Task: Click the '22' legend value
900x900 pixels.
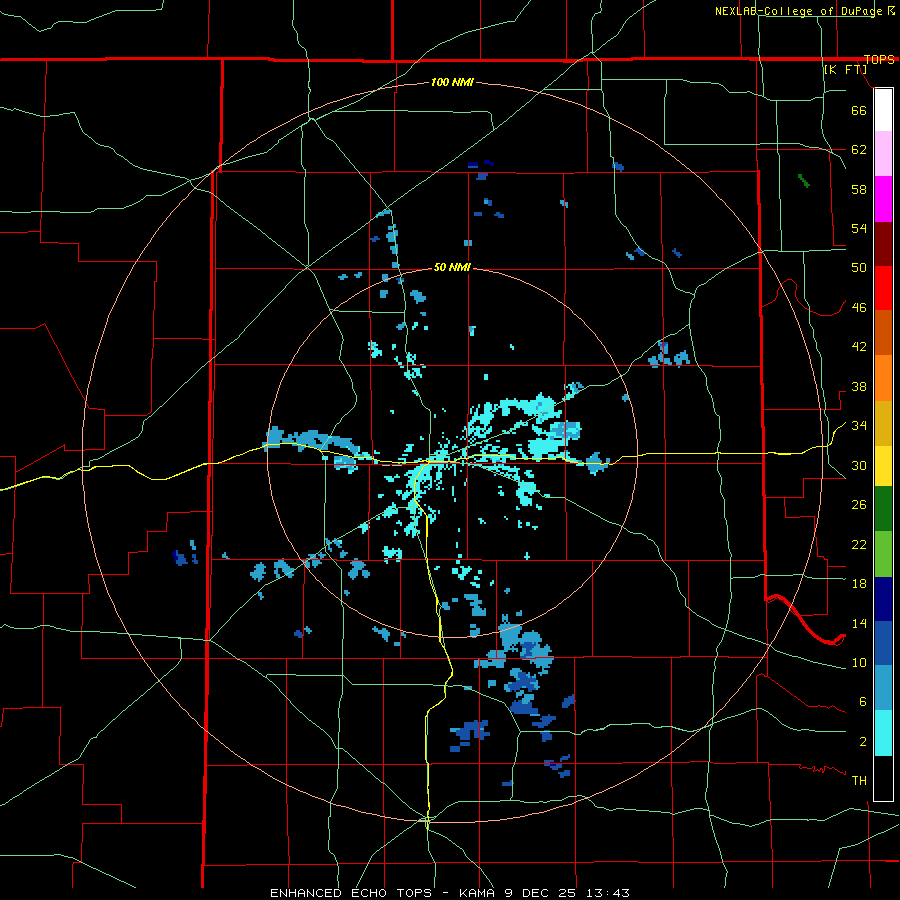Action: (x=859, y=545)
